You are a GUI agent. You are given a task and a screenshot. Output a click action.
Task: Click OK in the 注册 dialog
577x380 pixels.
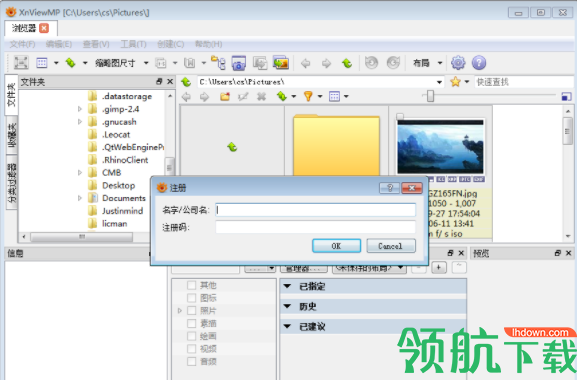(336, 246)
